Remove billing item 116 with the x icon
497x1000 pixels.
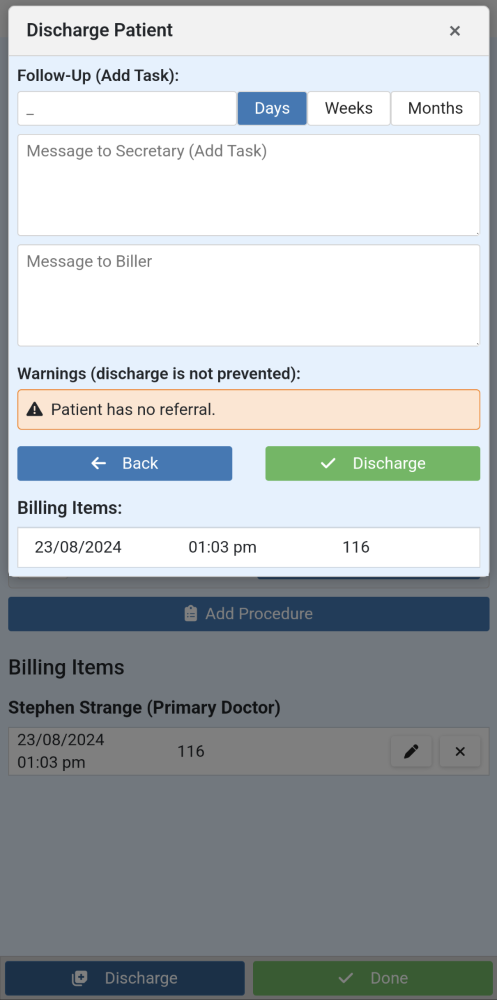[x=460, y=752]
